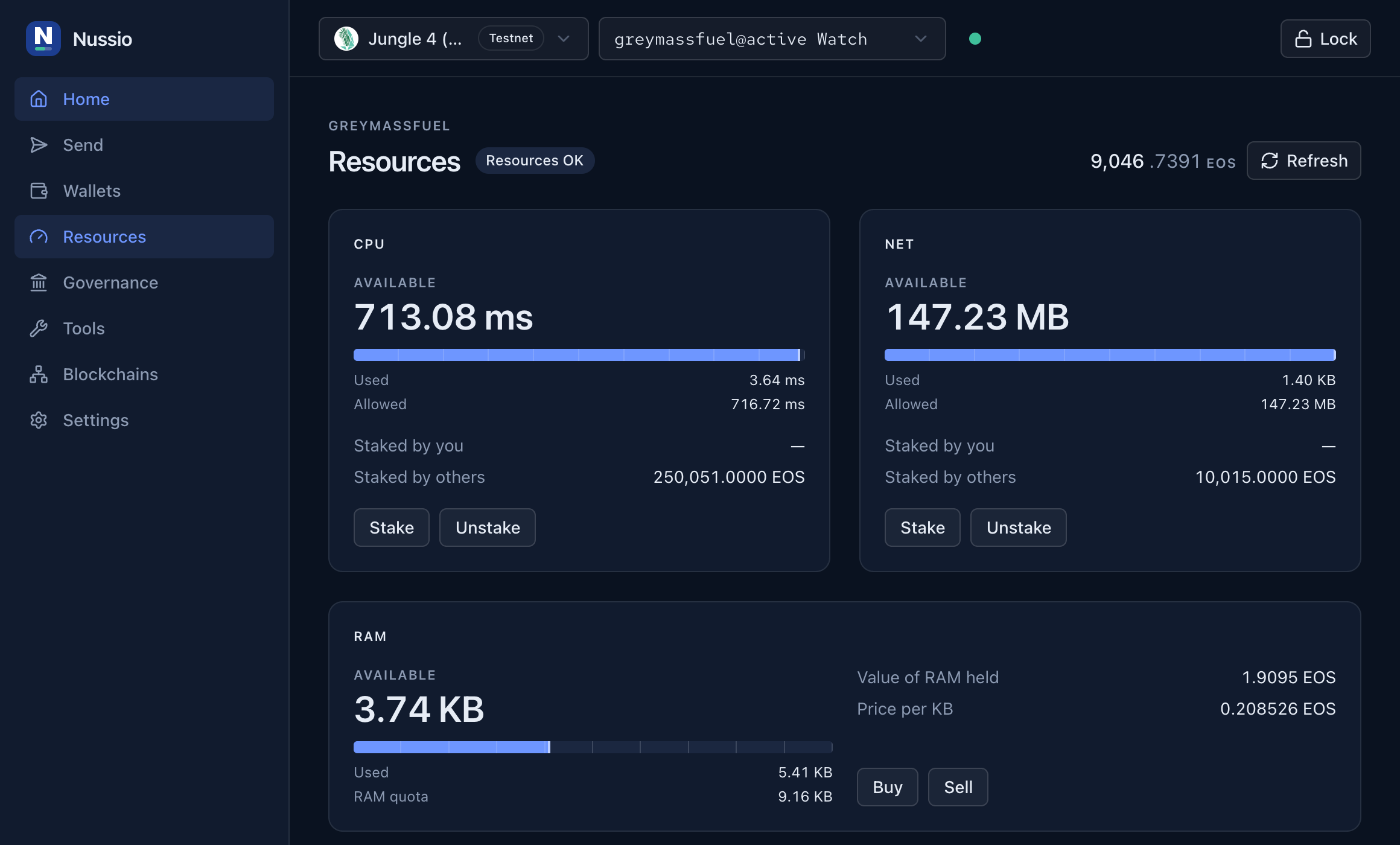The image size is (1400, 845).
Task: Click the Wallets icon in sidebar
Action: click(39, 191)
